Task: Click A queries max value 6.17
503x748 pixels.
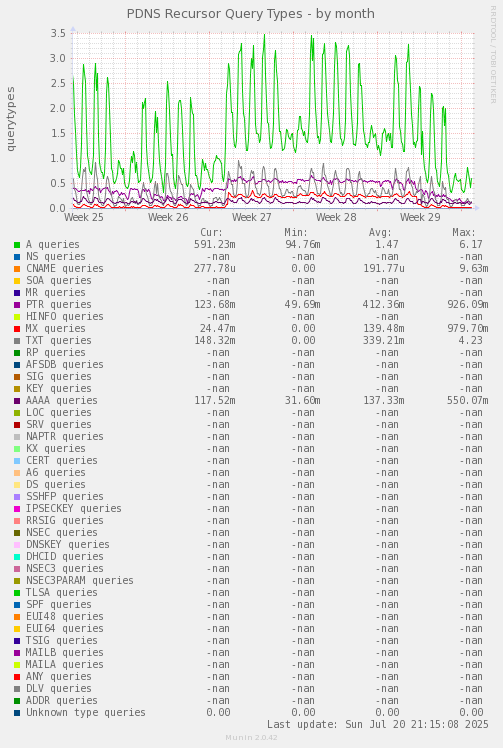Action: pos(471,245)
